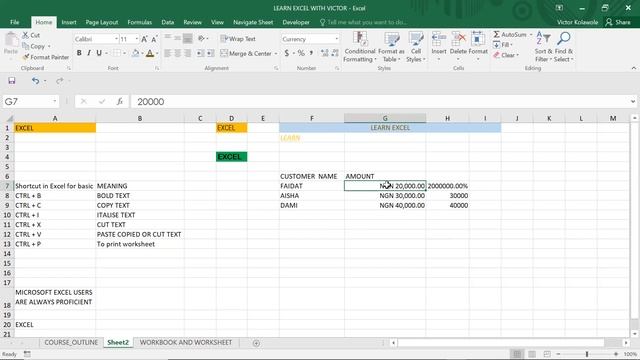Click the AutoSum sigma icon

[496, 35]
